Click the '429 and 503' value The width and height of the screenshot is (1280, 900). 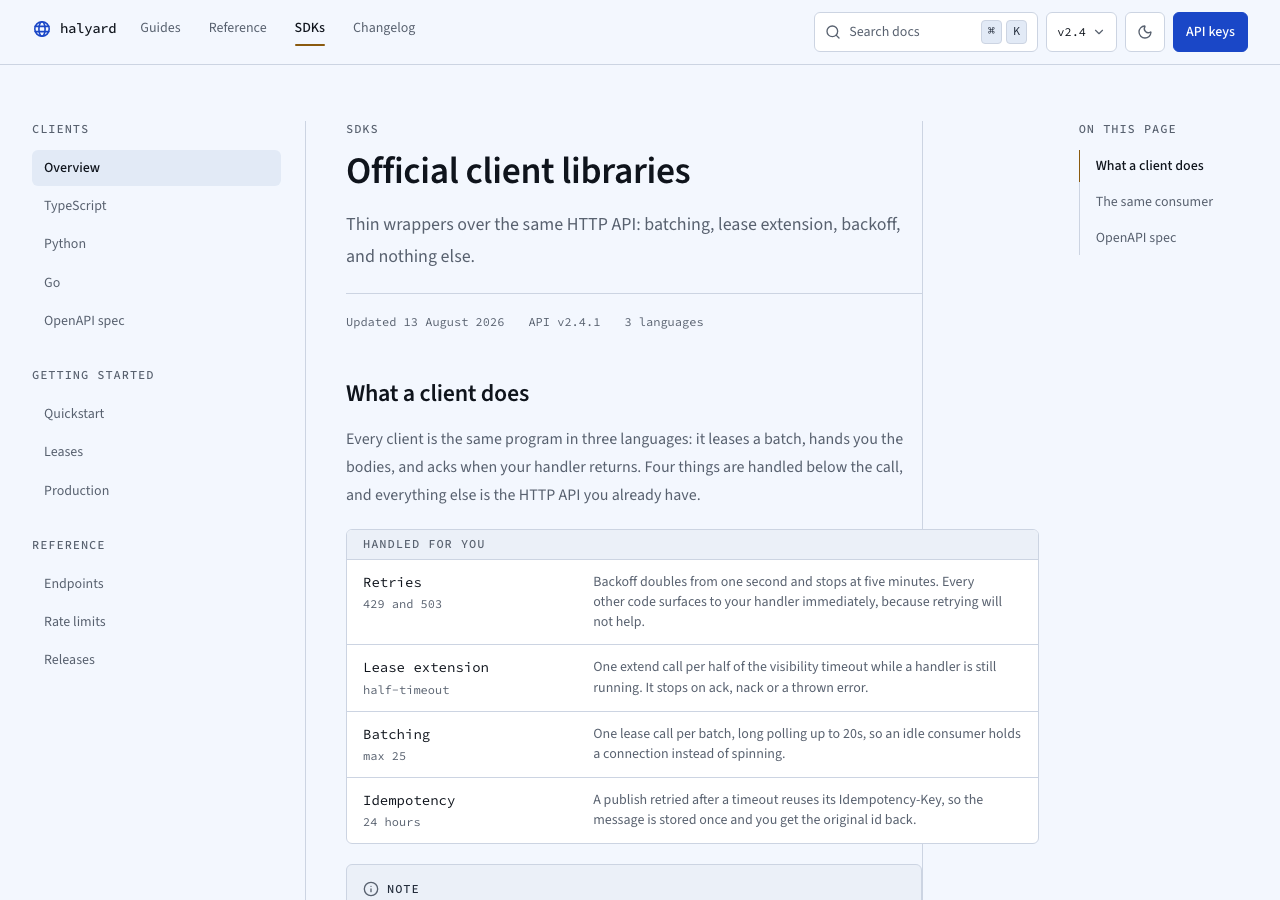(x=402, y=604)
